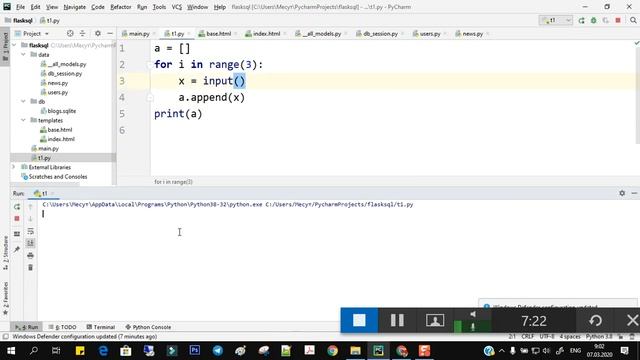This screenshot has height=360, width=640.
Task: Click 4 spaces indent setting
Action: click(x=570, y=337)
